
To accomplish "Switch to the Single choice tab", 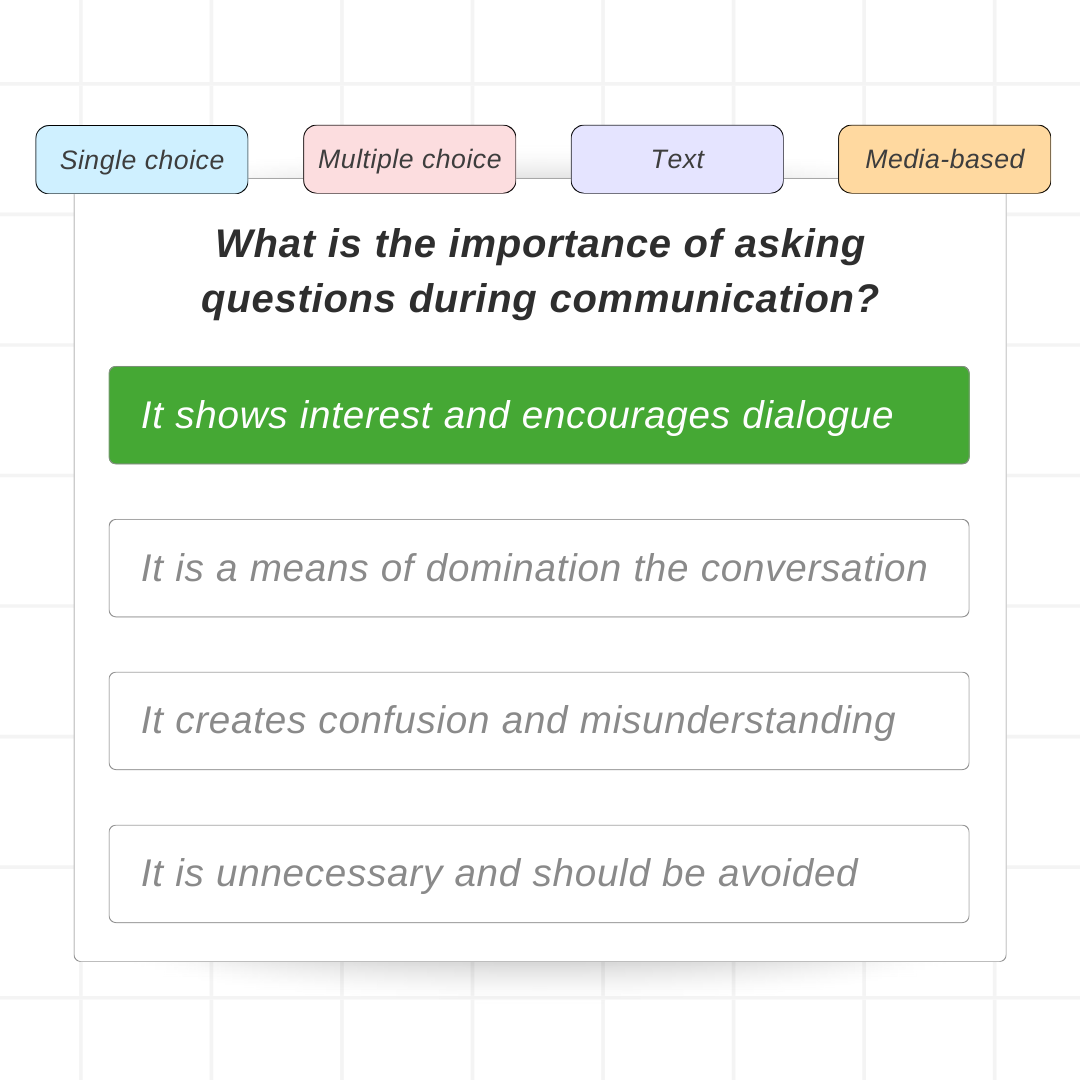I will 142,160.
